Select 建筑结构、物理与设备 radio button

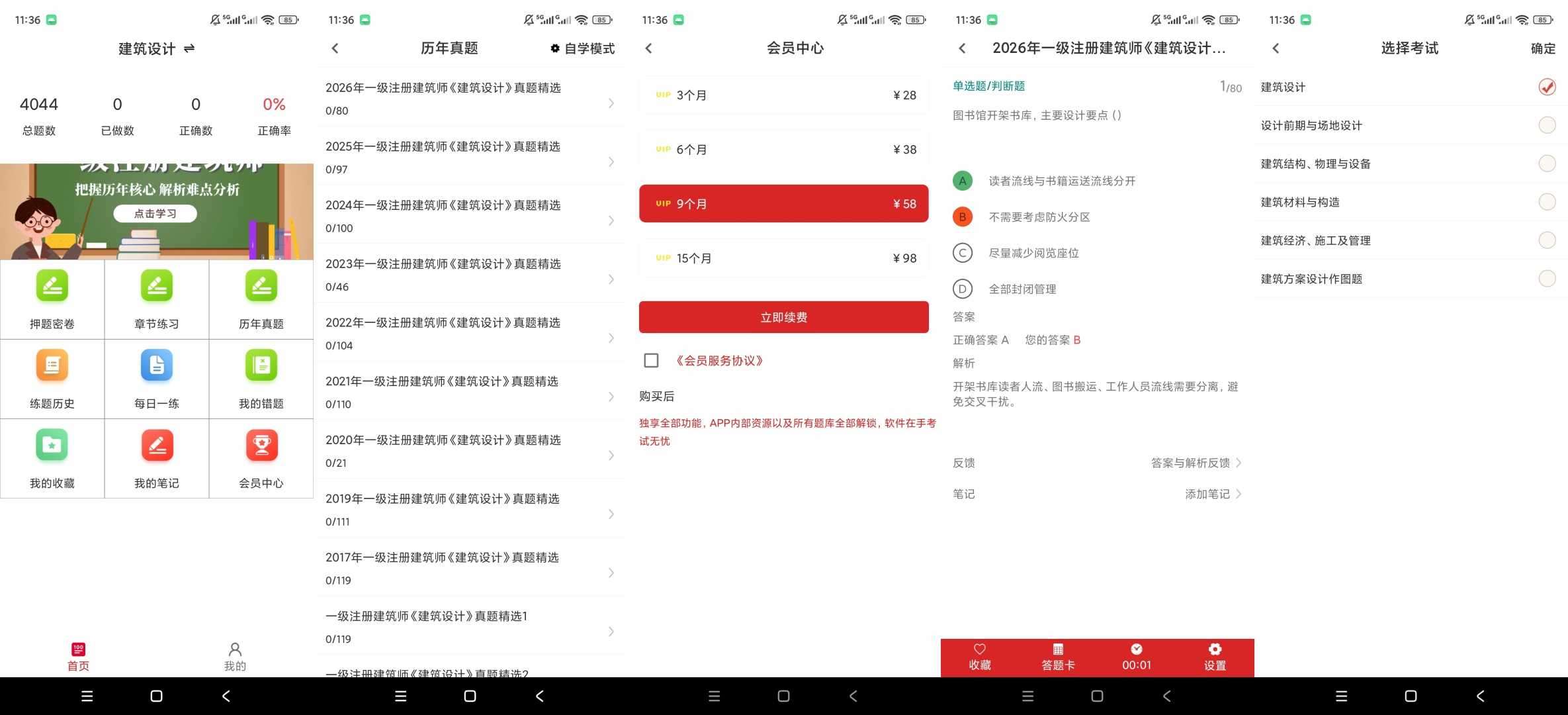pos(1547,164)
